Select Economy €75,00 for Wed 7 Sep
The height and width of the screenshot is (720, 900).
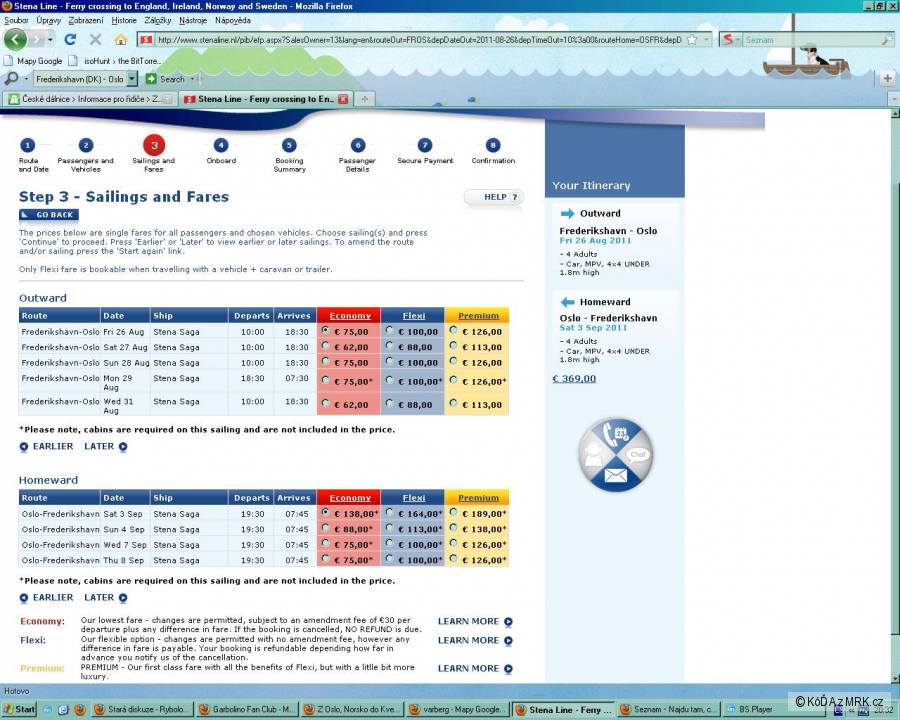coord(325,543)
